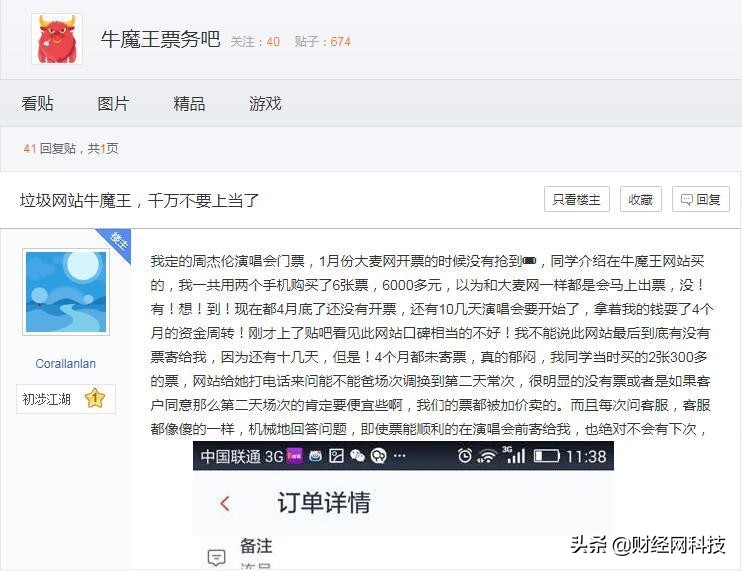Open the 牛魔王票务吧 red bull avatar

57,39
